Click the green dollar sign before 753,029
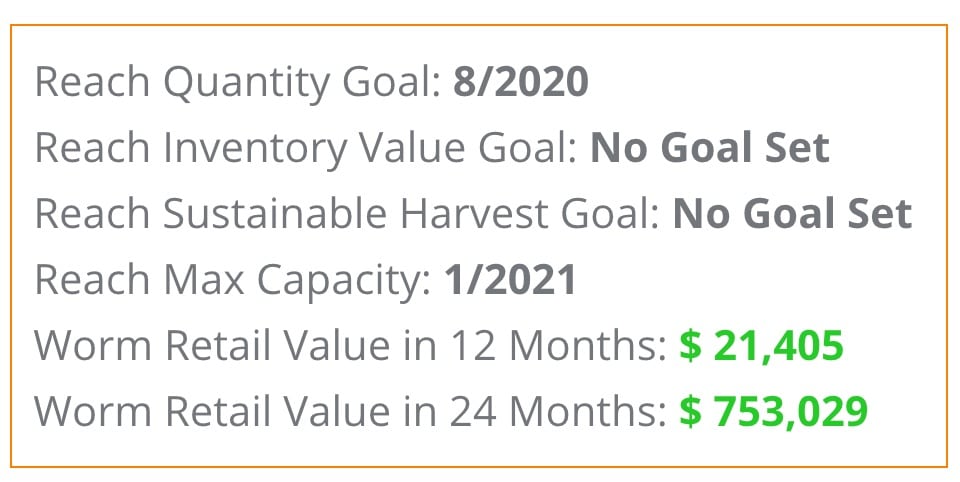The height and width of the screenshot is (482, 960). point(691,411)
